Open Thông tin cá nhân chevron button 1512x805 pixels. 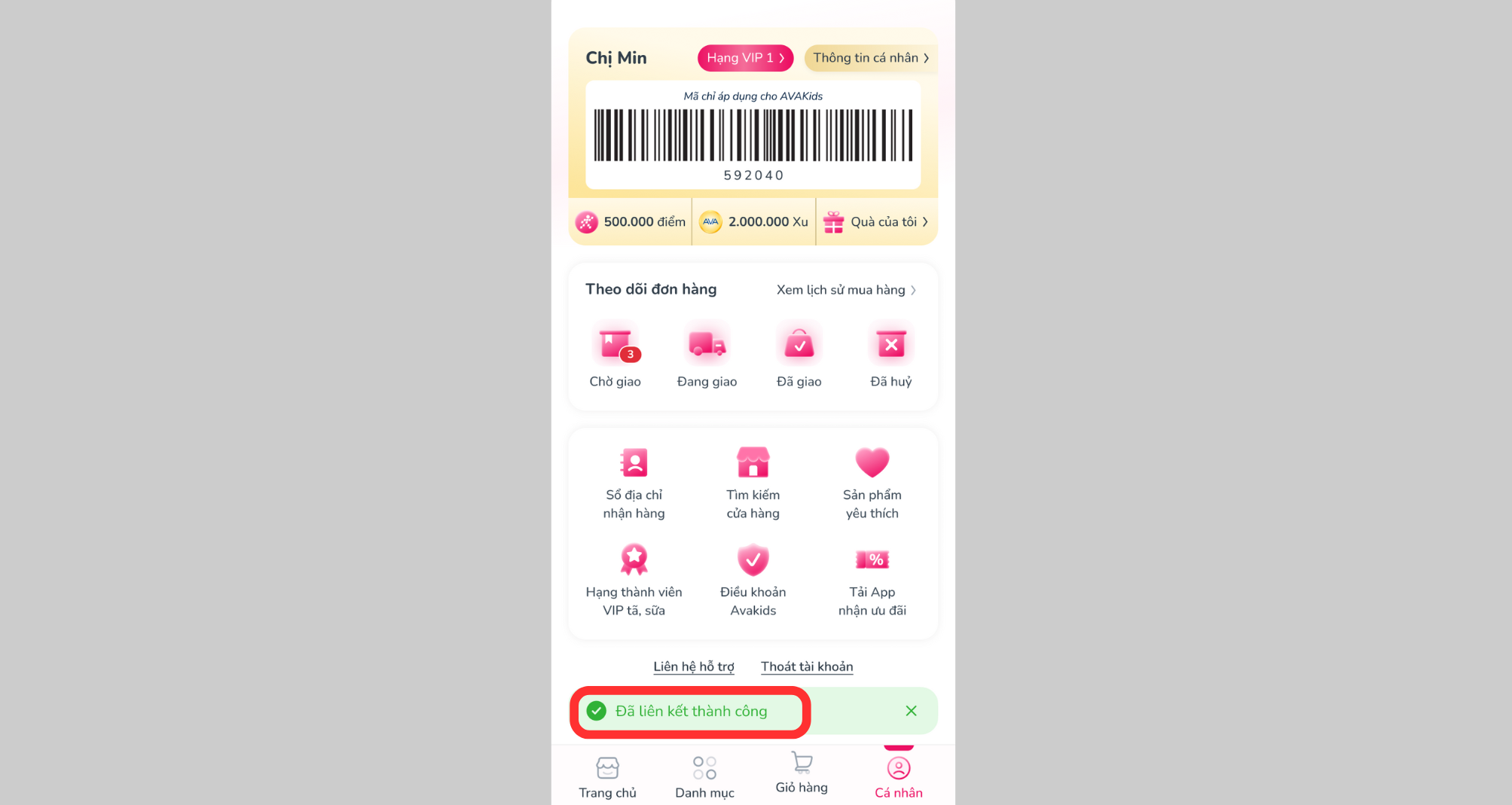click(870, 58)
